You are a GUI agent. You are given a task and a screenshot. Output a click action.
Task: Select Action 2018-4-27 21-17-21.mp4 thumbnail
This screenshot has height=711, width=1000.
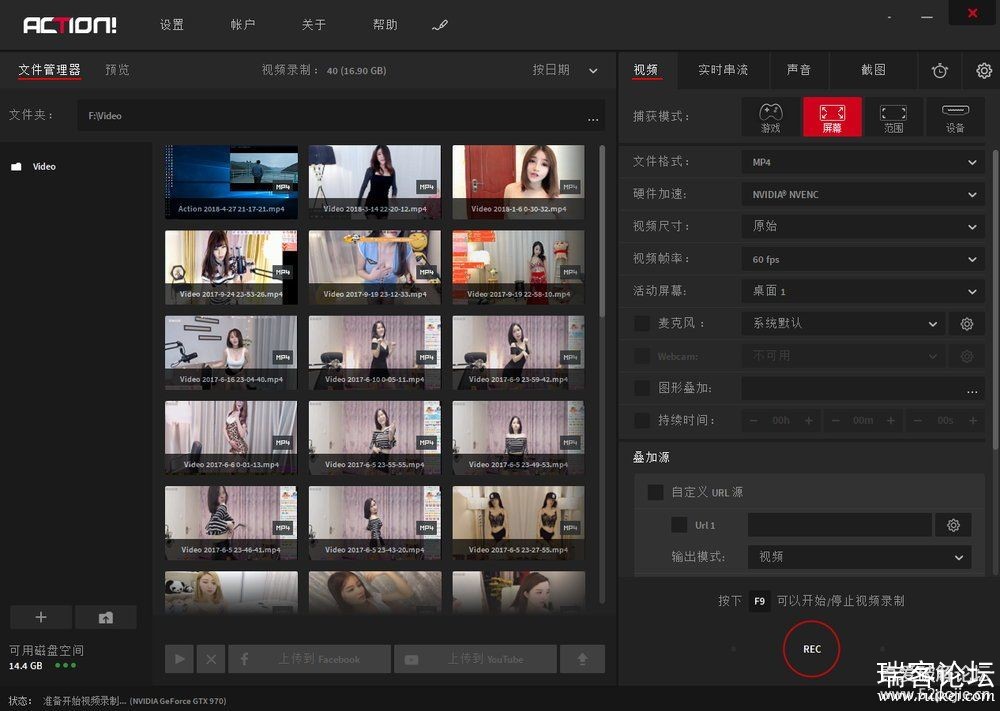[231, 182]
